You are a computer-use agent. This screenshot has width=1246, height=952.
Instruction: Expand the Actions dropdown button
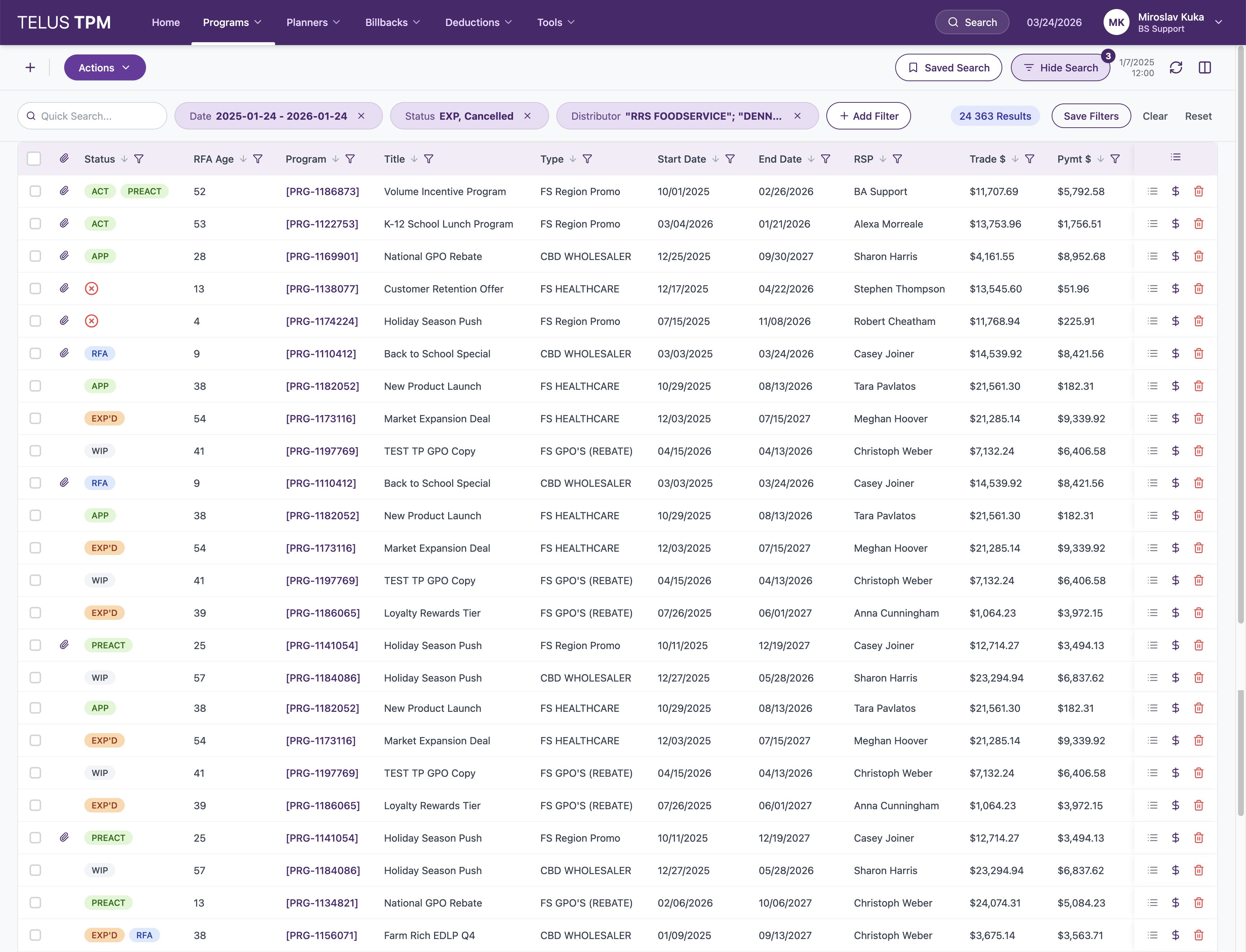click(104, 67)
